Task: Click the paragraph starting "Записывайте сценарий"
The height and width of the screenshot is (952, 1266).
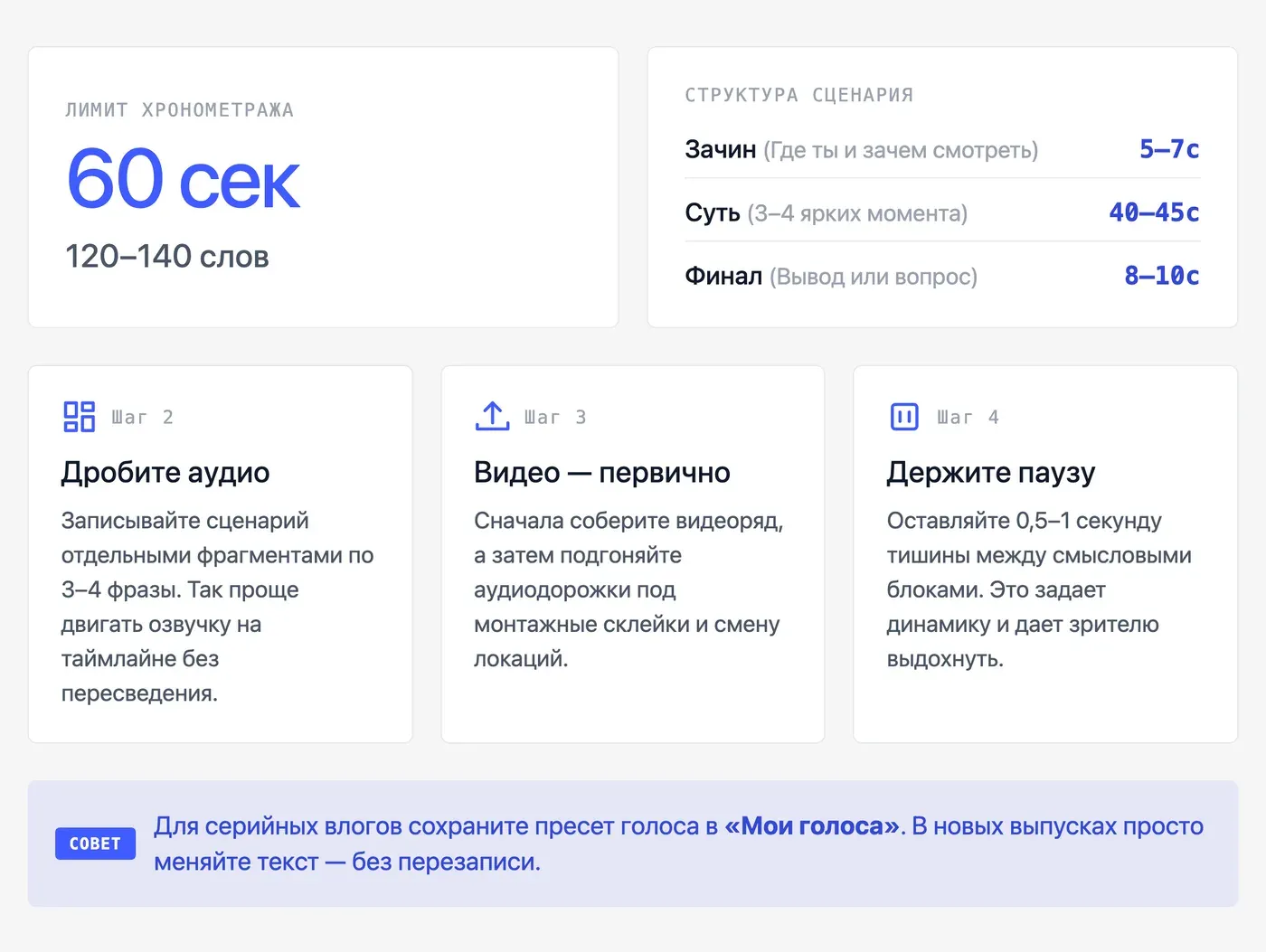Action: (x=218, y=607)
